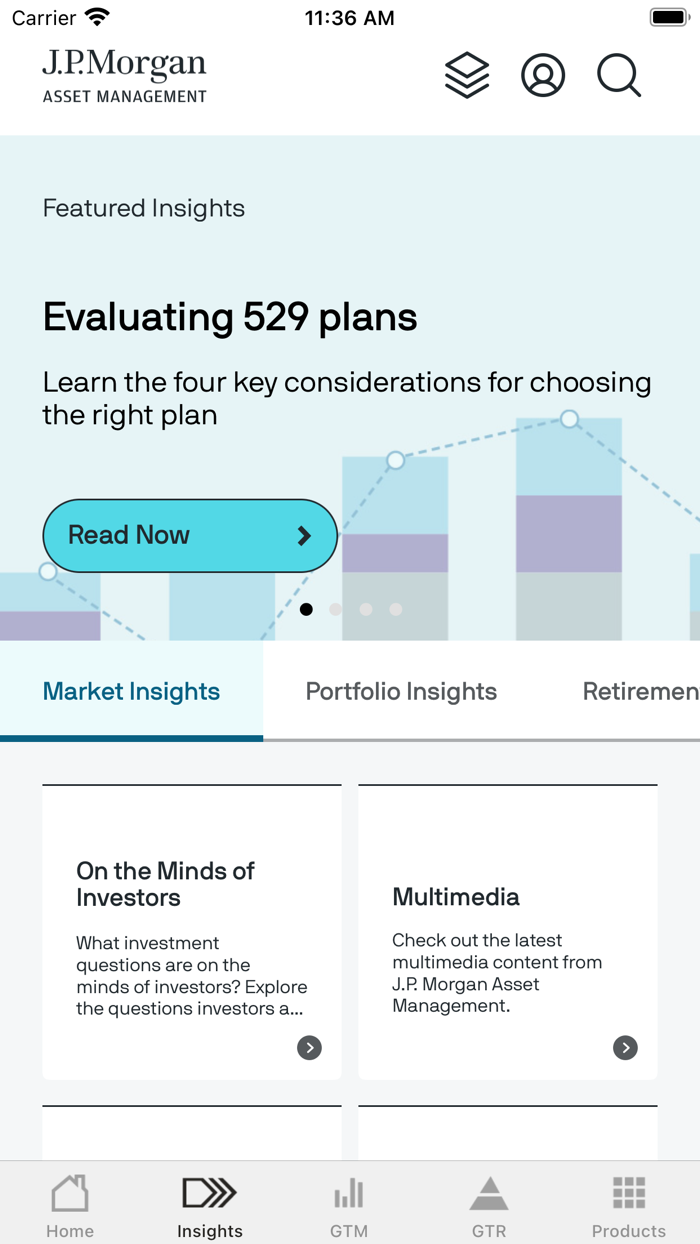The width and height of the screenshot is (700, 1244).
Task: Select the Home icon in bottom navigation
Action: (69, 1202)
